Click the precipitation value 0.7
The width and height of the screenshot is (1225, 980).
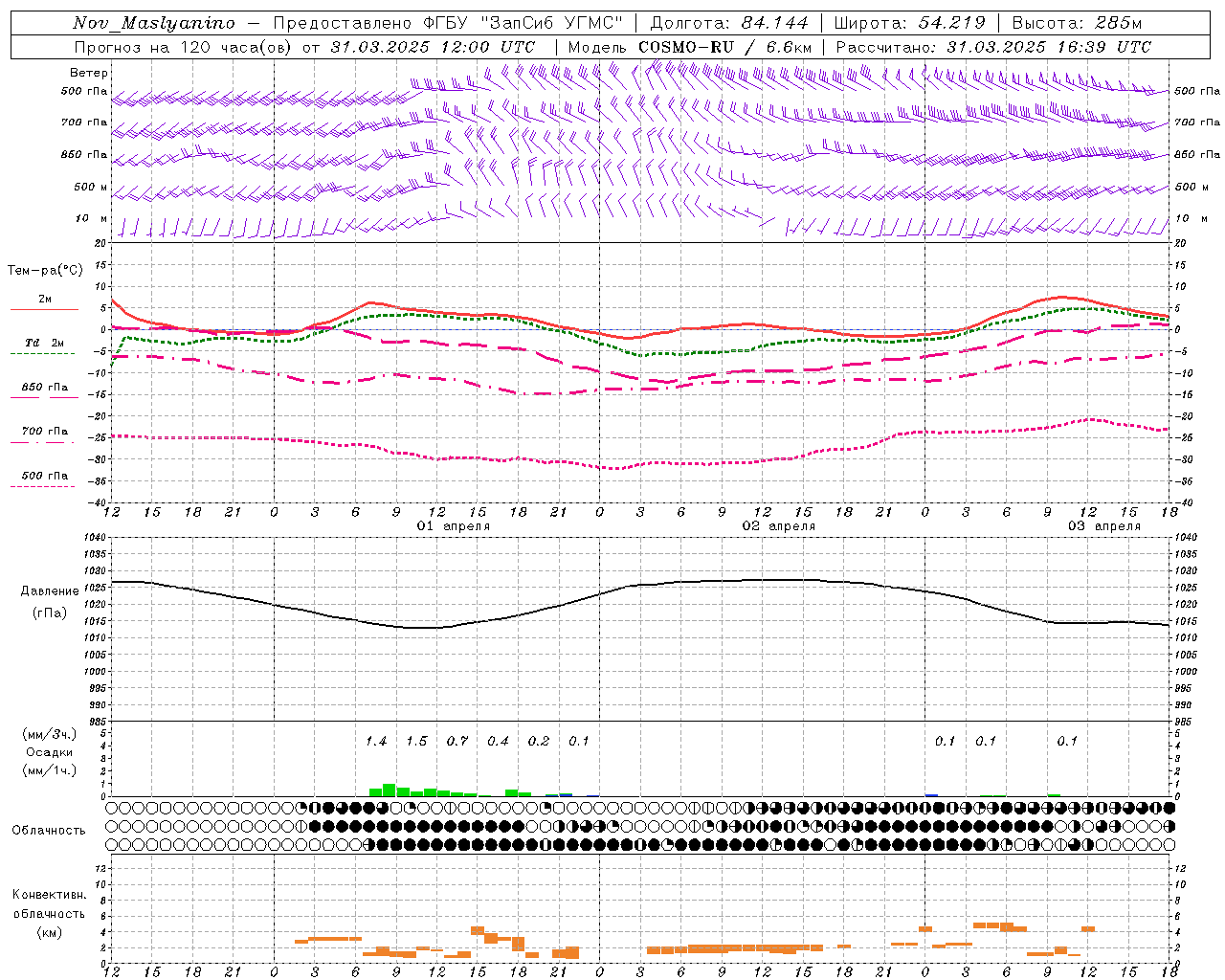point(458,742)
